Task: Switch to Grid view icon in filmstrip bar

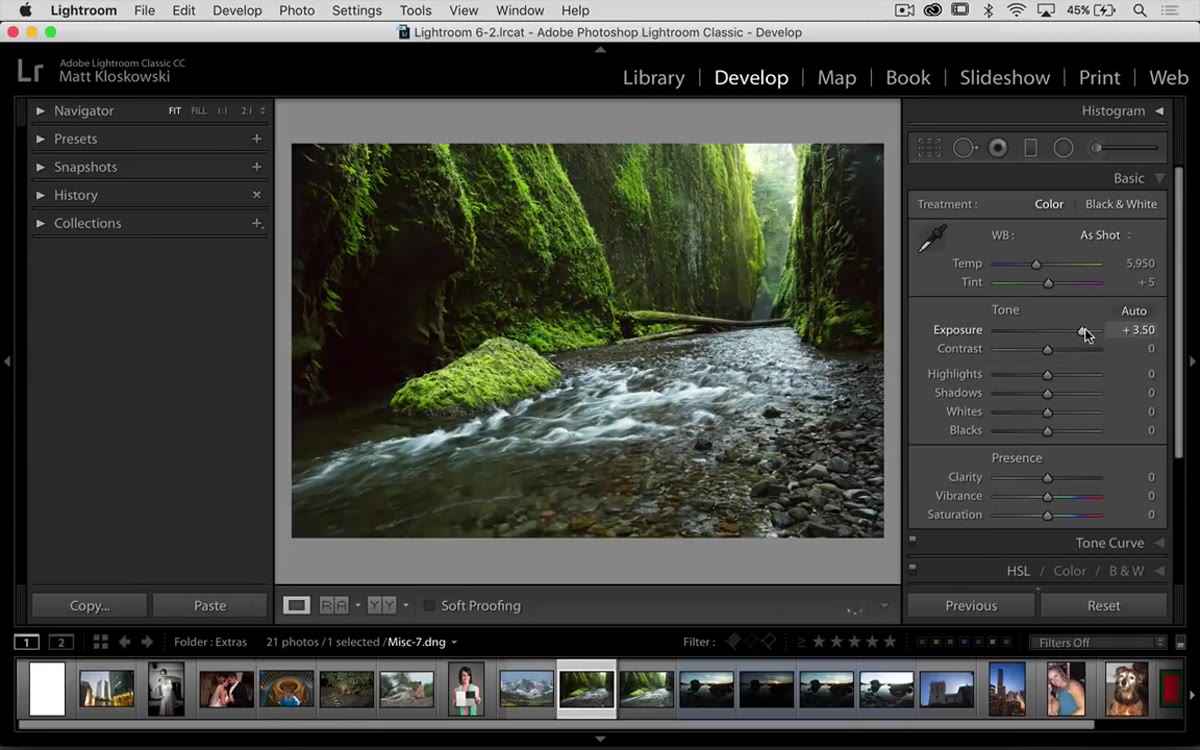Action: (100, 642)
